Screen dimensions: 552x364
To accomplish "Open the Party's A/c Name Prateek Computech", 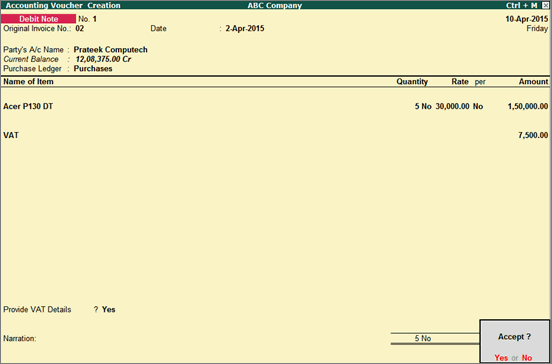I will [111, 50].
